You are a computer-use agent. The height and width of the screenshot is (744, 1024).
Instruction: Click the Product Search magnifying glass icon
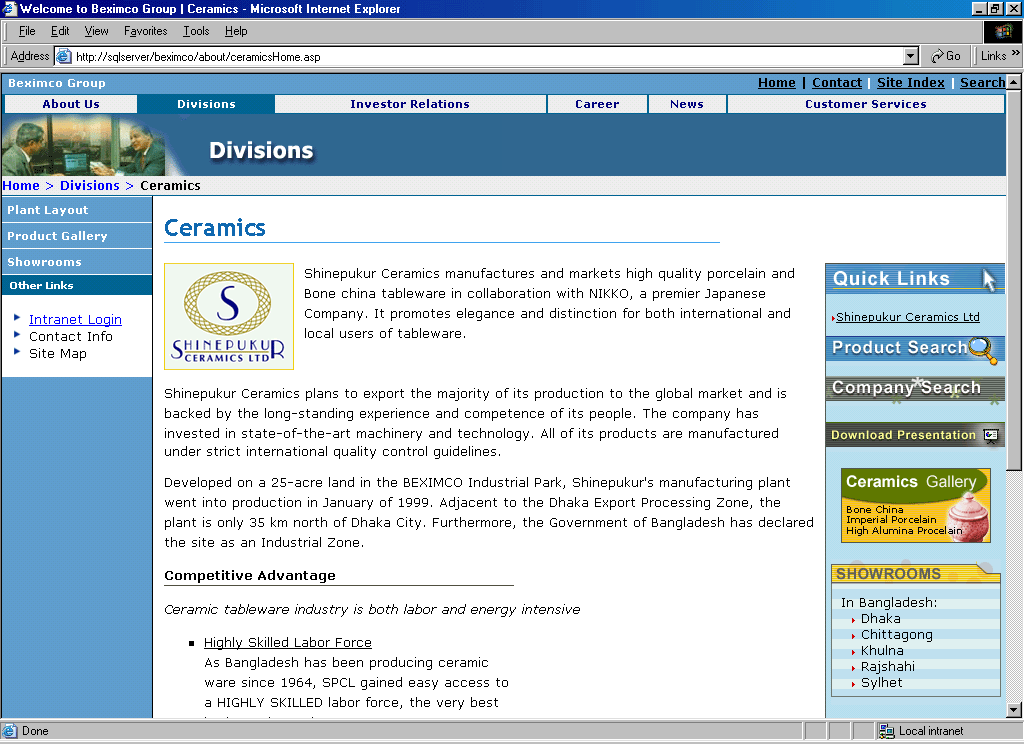[984, 349]
